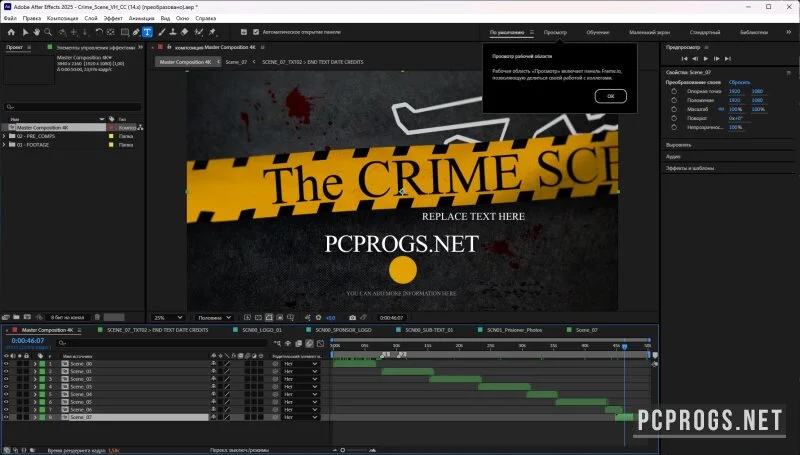Viewport: 800px width, 455px height.
Task: Click the Home icon in the toolbar
Action: [11, 32]
